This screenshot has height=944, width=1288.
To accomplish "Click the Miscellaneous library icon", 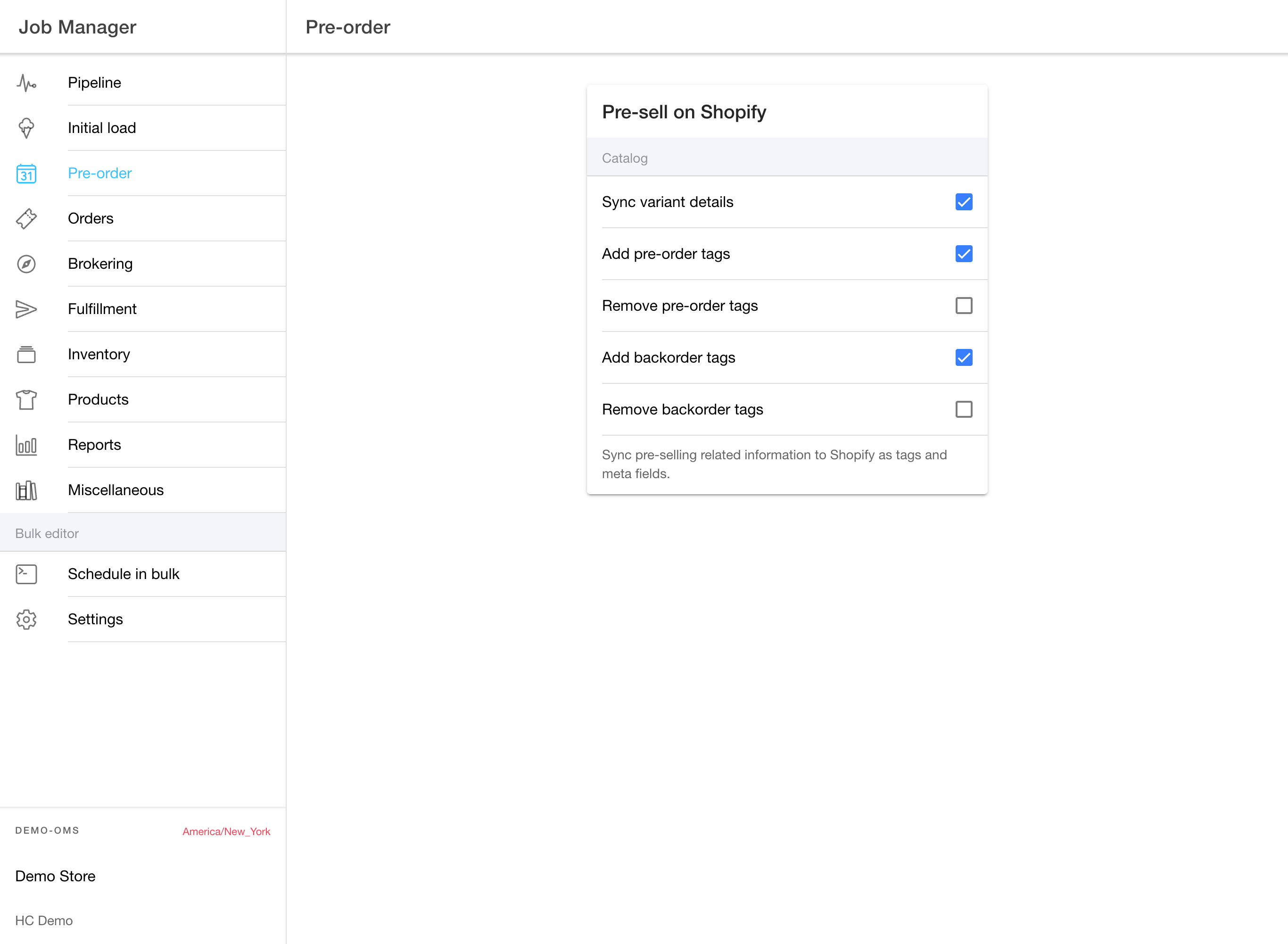I will point(26,490).
